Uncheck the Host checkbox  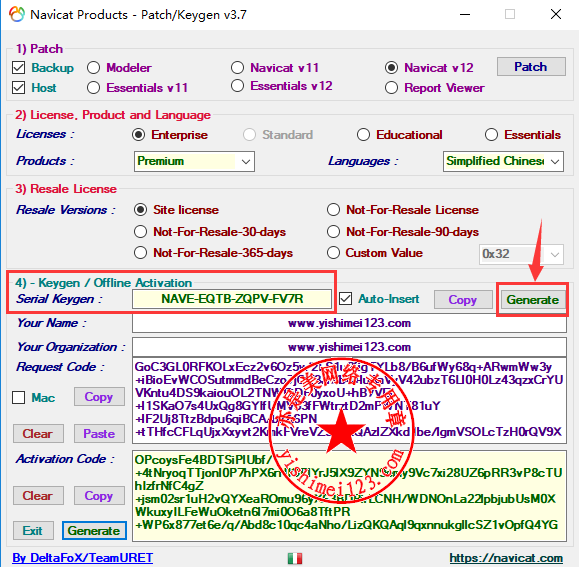click(18, 88)
